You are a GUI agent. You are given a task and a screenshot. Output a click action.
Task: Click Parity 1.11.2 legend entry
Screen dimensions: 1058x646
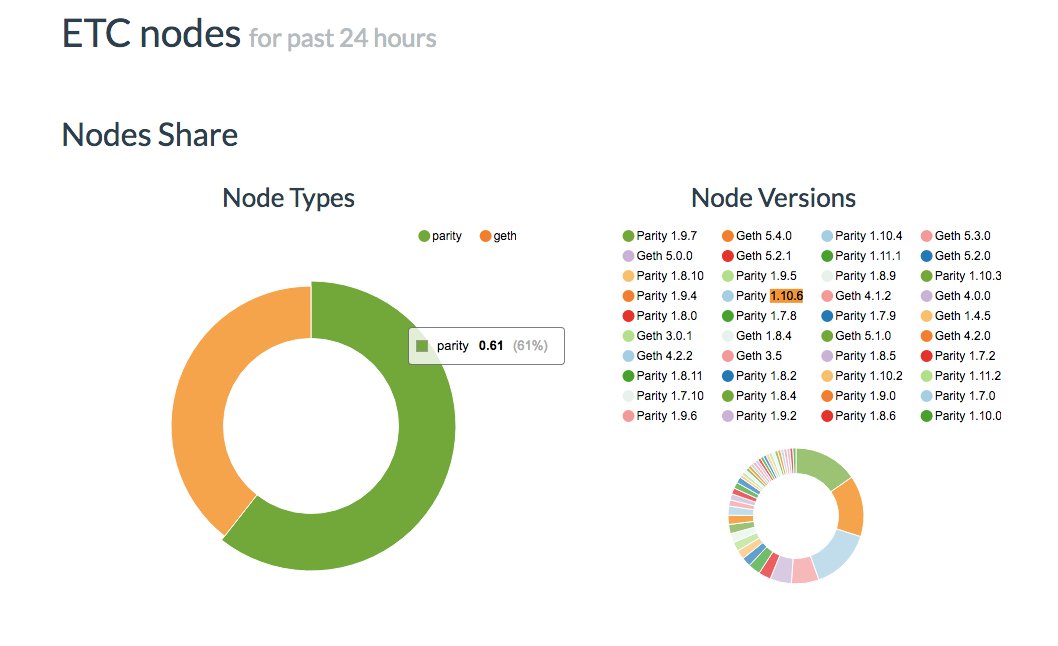961,375
